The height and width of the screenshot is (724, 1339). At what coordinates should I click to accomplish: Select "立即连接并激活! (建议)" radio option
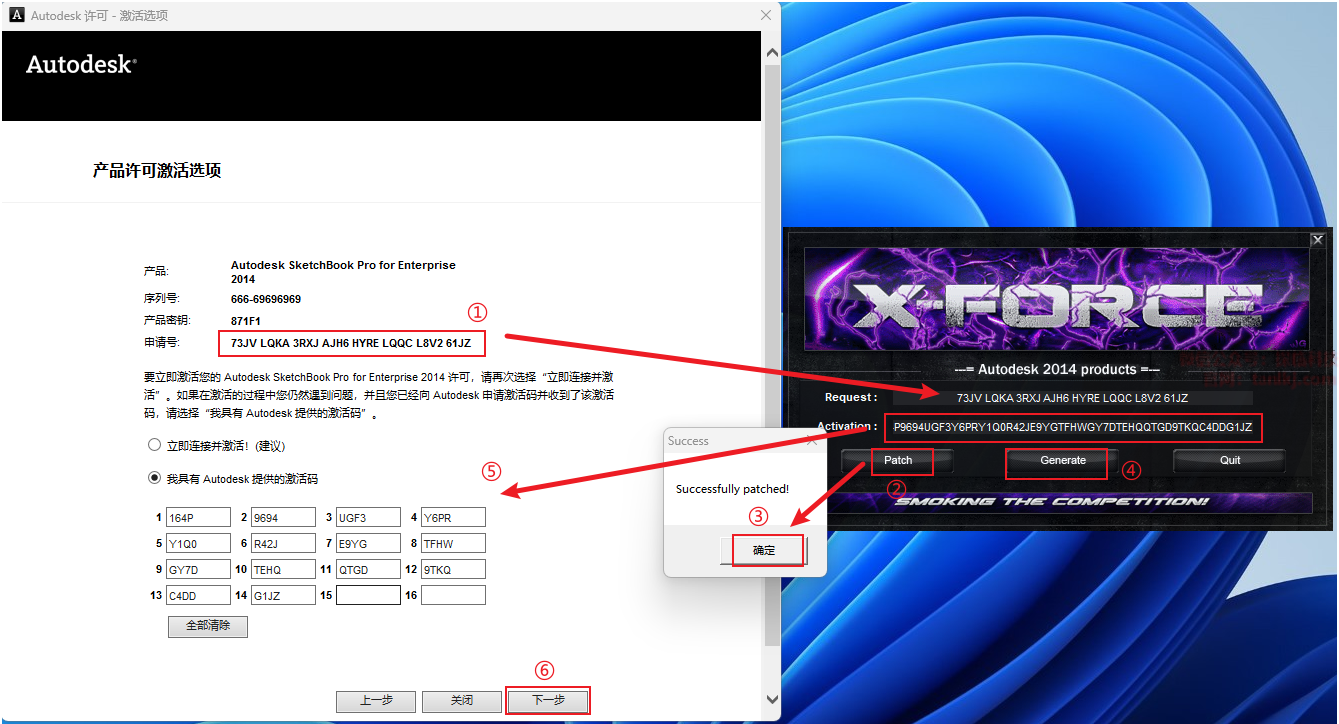(x=154, y=445)
